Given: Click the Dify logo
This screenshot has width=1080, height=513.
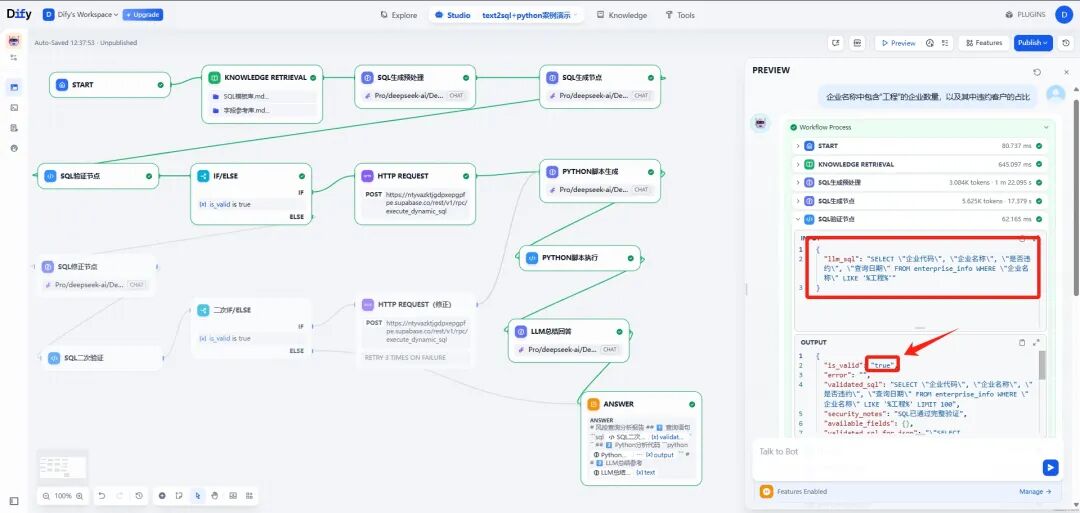Looking at the screenshot, I should click(19, 14).
